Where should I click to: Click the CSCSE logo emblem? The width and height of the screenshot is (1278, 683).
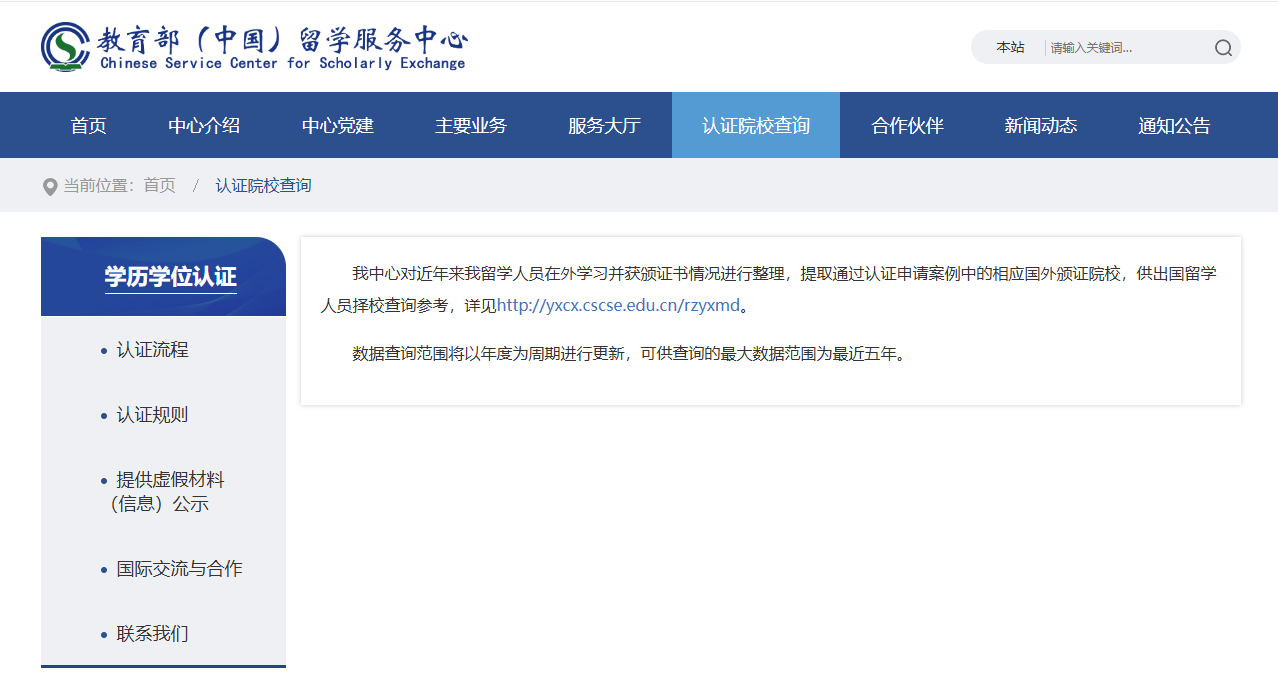tap(63, 46)
